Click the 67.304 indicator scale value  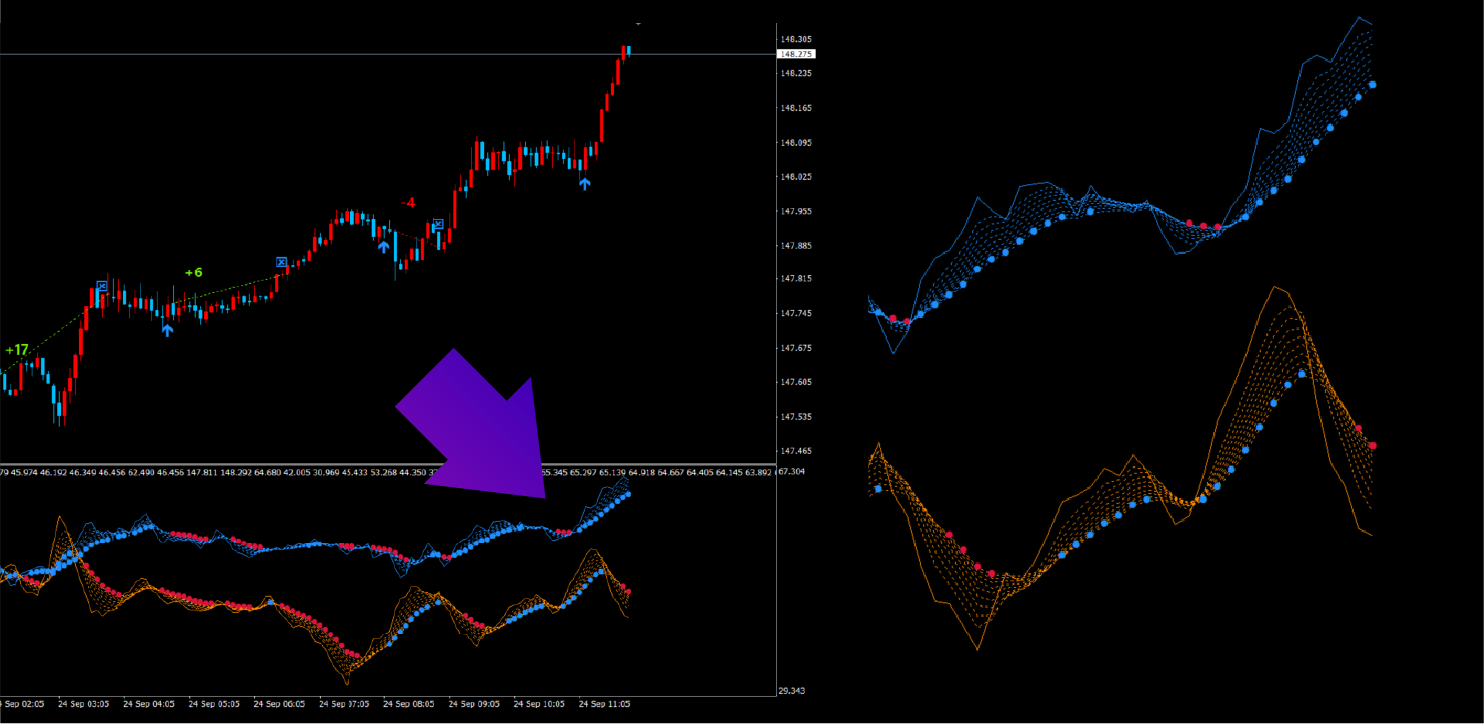click(791, 472)
